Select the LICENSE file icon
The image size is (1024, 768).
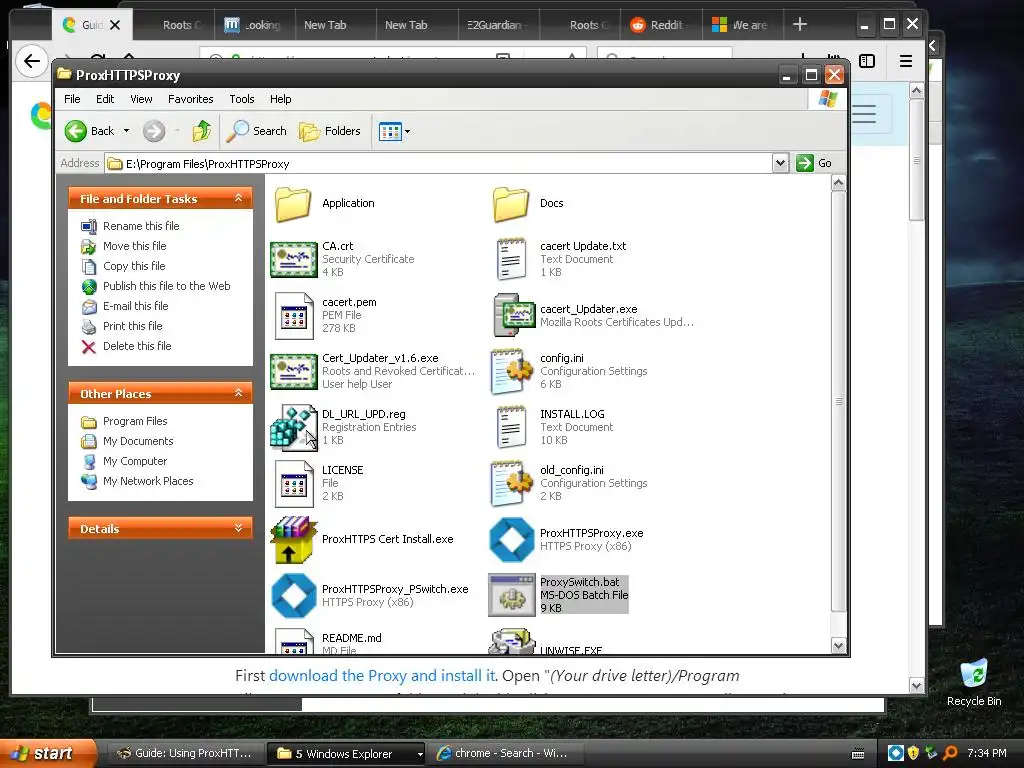294,483
